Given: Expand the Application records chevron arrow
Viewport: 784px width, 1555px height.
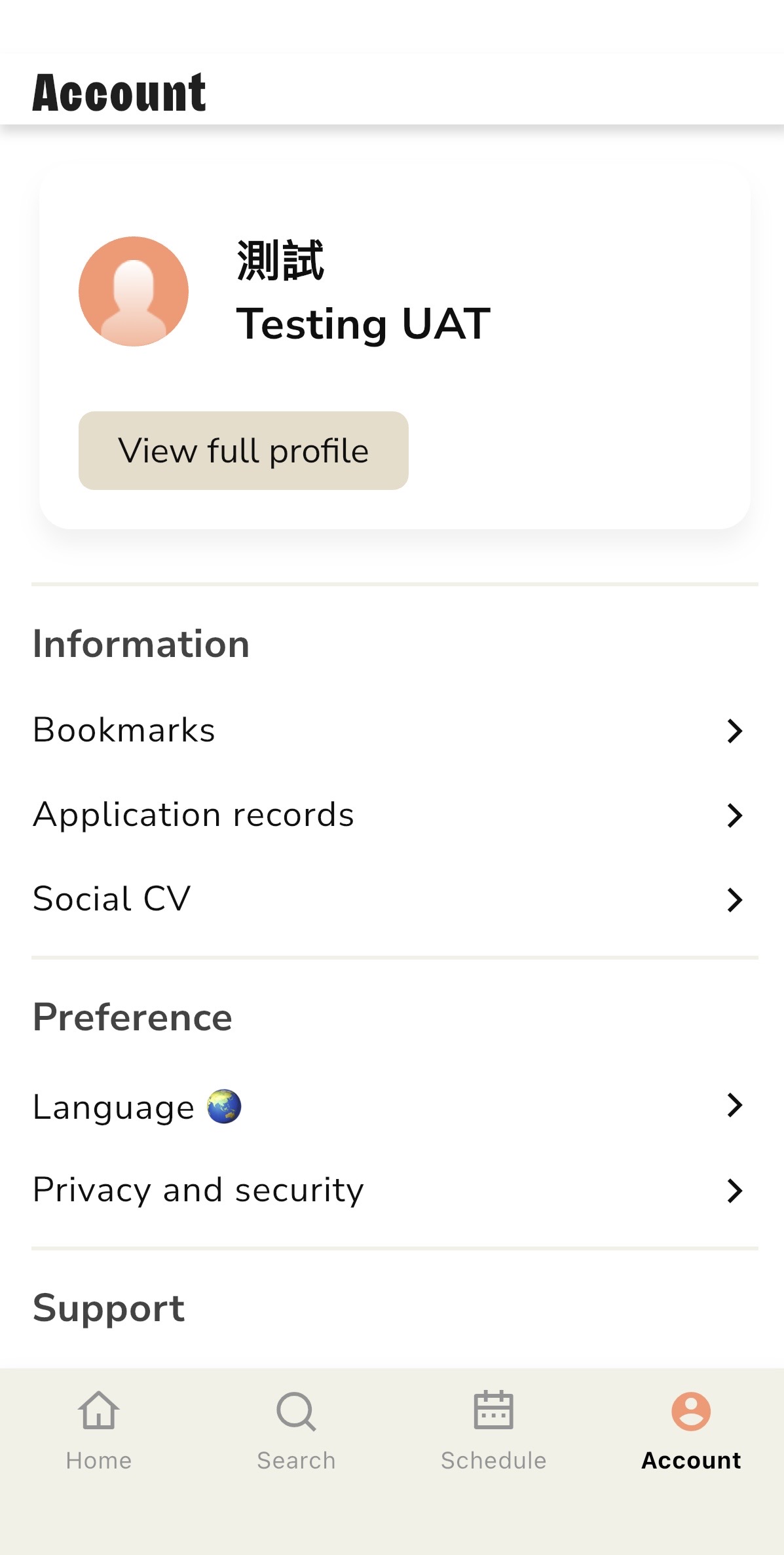Looking at the screenshot, I should (735, 815).
